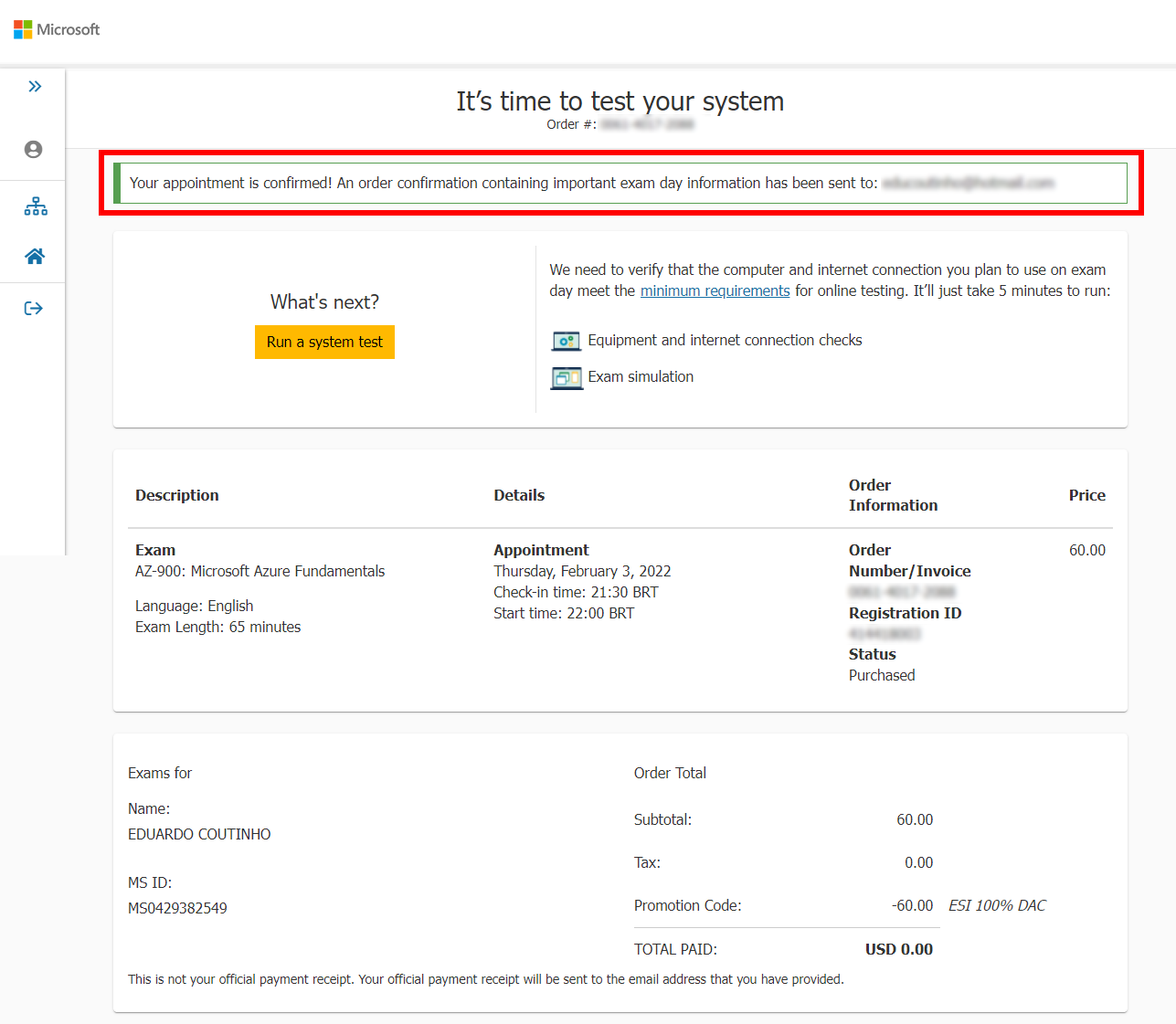Screen dimensions: 1176x1024
Task: Select the Subtotal amount 60.00
Action: (915, 819)
